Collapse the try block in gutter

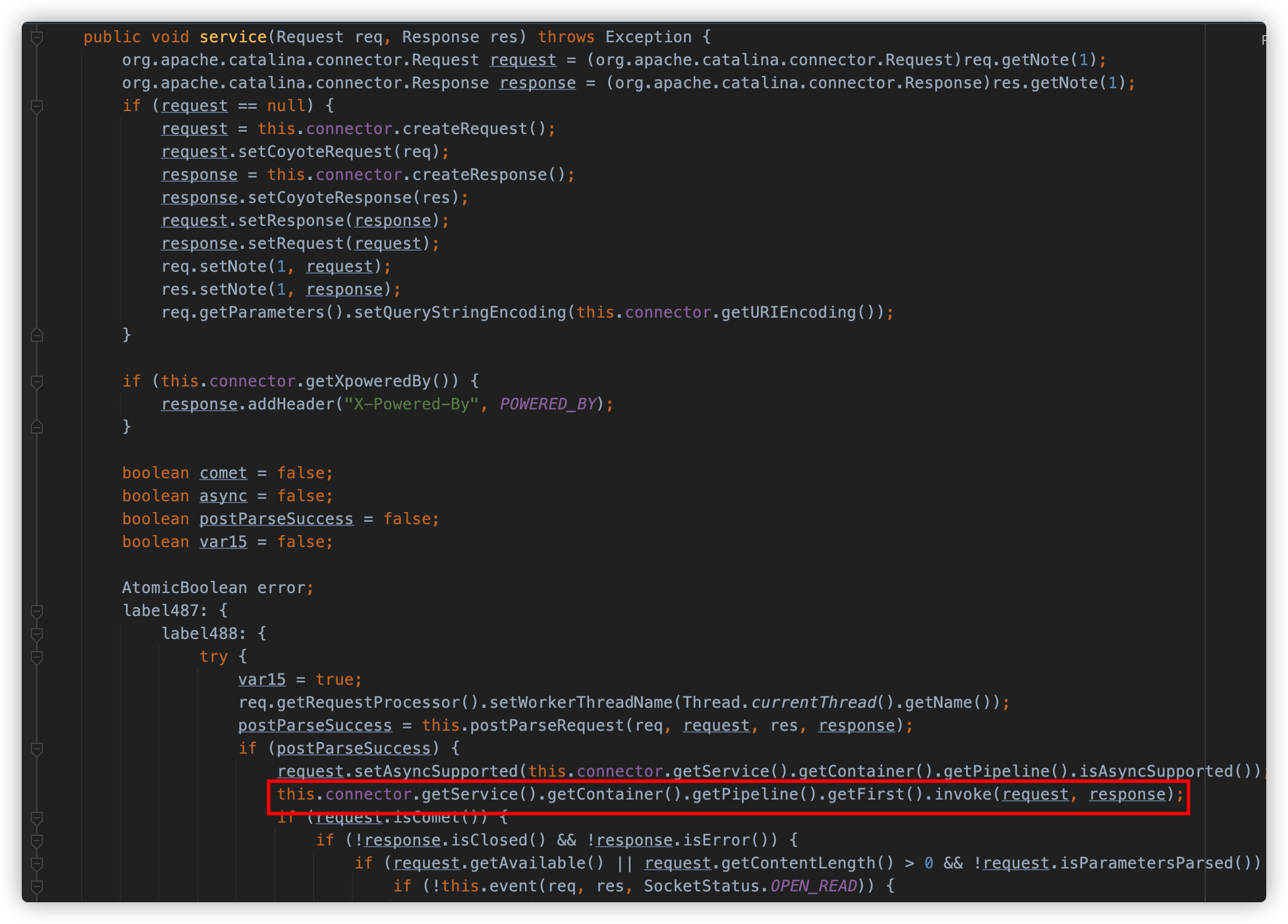pos(37,658)
